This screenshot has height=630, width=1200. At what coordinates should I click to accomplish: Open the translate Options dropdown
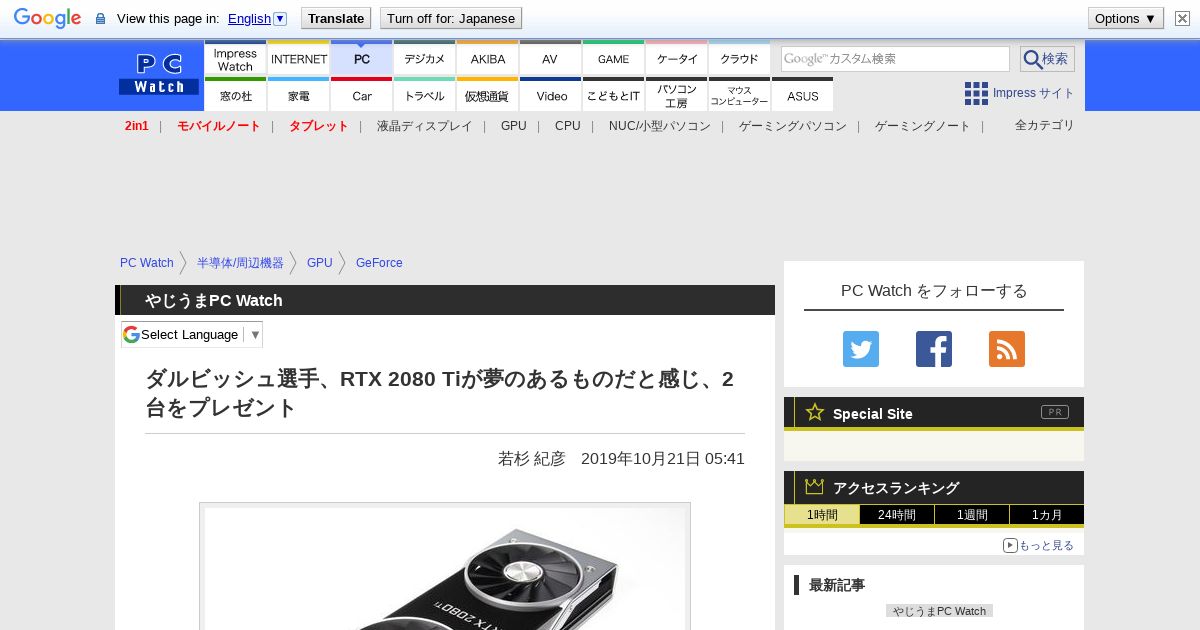1126,18
